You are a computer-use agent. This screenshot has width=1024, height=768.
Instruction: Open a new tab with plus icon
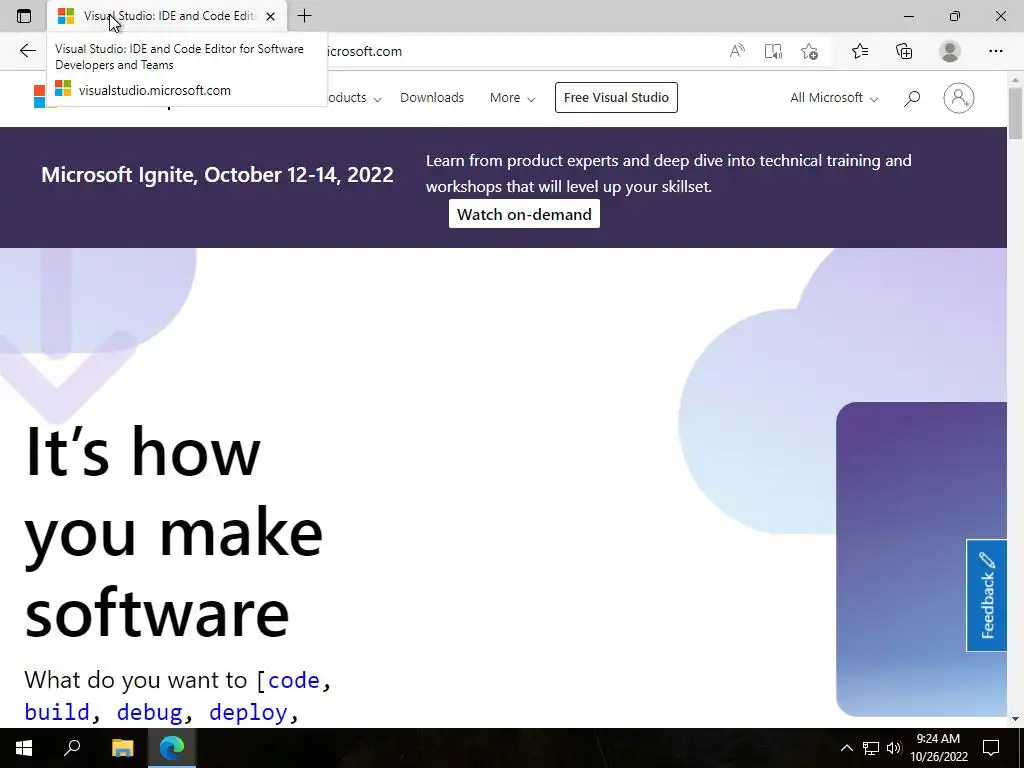(x=304, y=16)
